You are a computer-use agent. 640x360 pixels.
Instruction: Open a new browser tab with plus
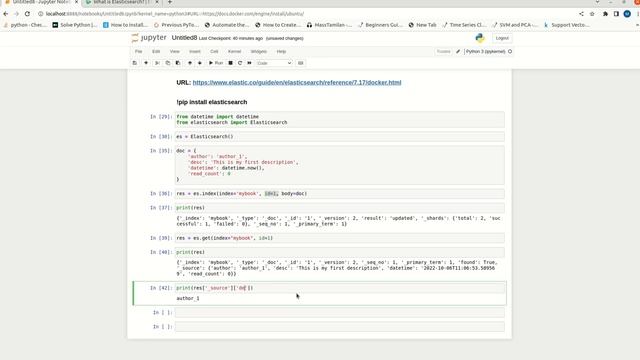(170, 2)
